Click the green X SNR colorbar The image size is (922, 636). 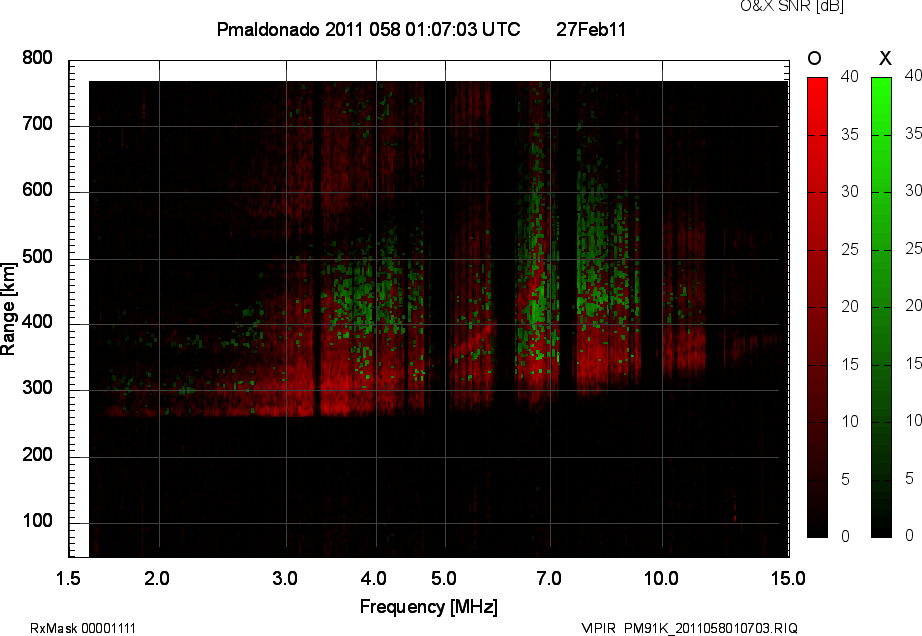881,307
